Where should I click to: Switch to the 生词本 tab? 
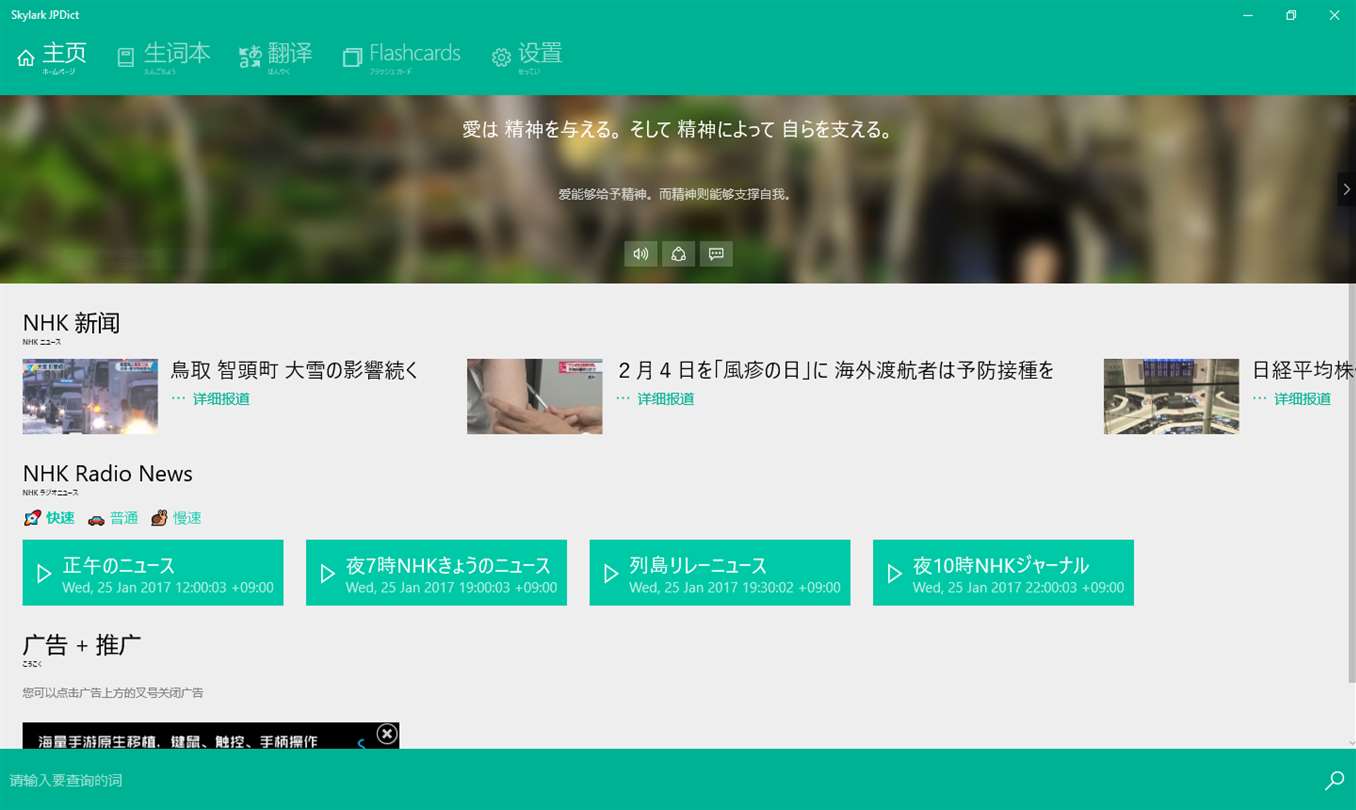164,56
